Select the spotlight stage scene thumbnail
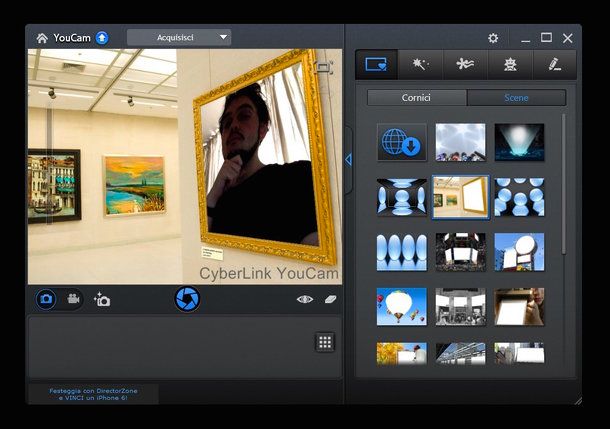The image size is (610, 429). (519, 142)
